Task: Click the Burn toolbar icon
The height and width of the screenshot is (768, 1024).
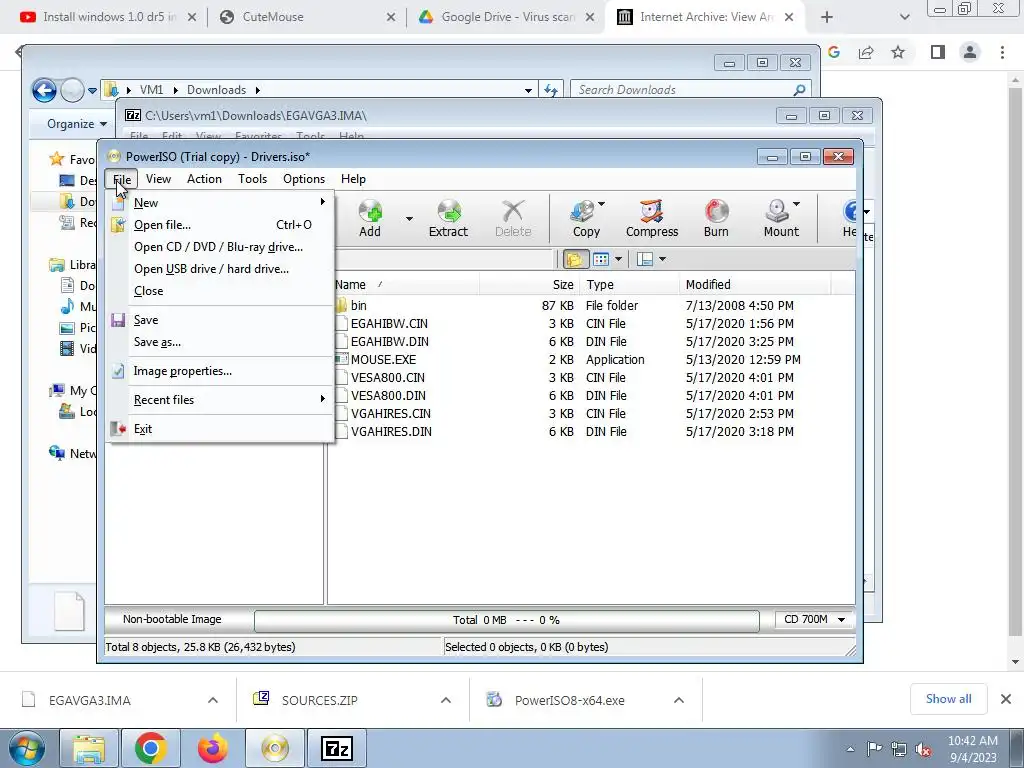Action: point(716,219)
